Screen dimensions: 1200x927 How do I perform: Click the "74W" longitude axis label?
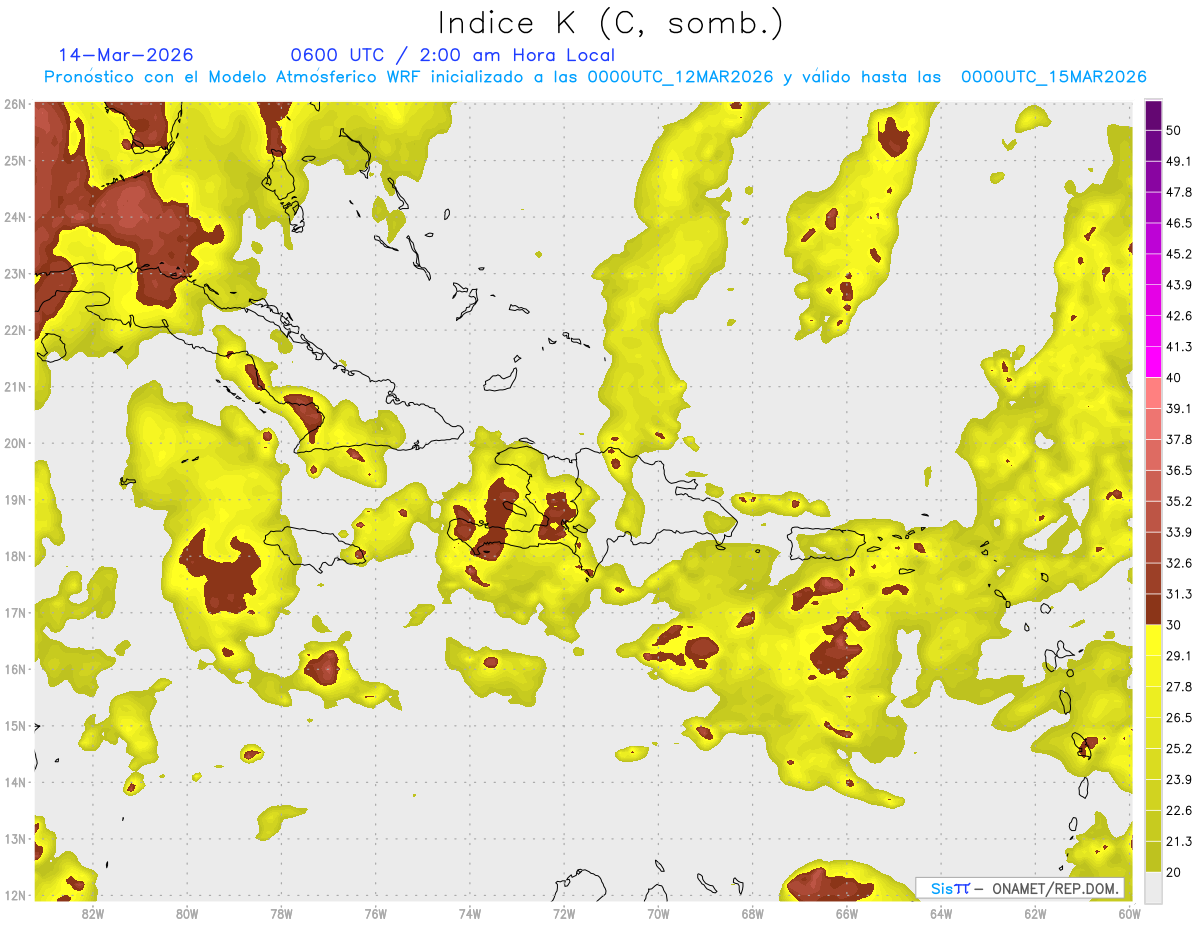click(x=470, y=914)
